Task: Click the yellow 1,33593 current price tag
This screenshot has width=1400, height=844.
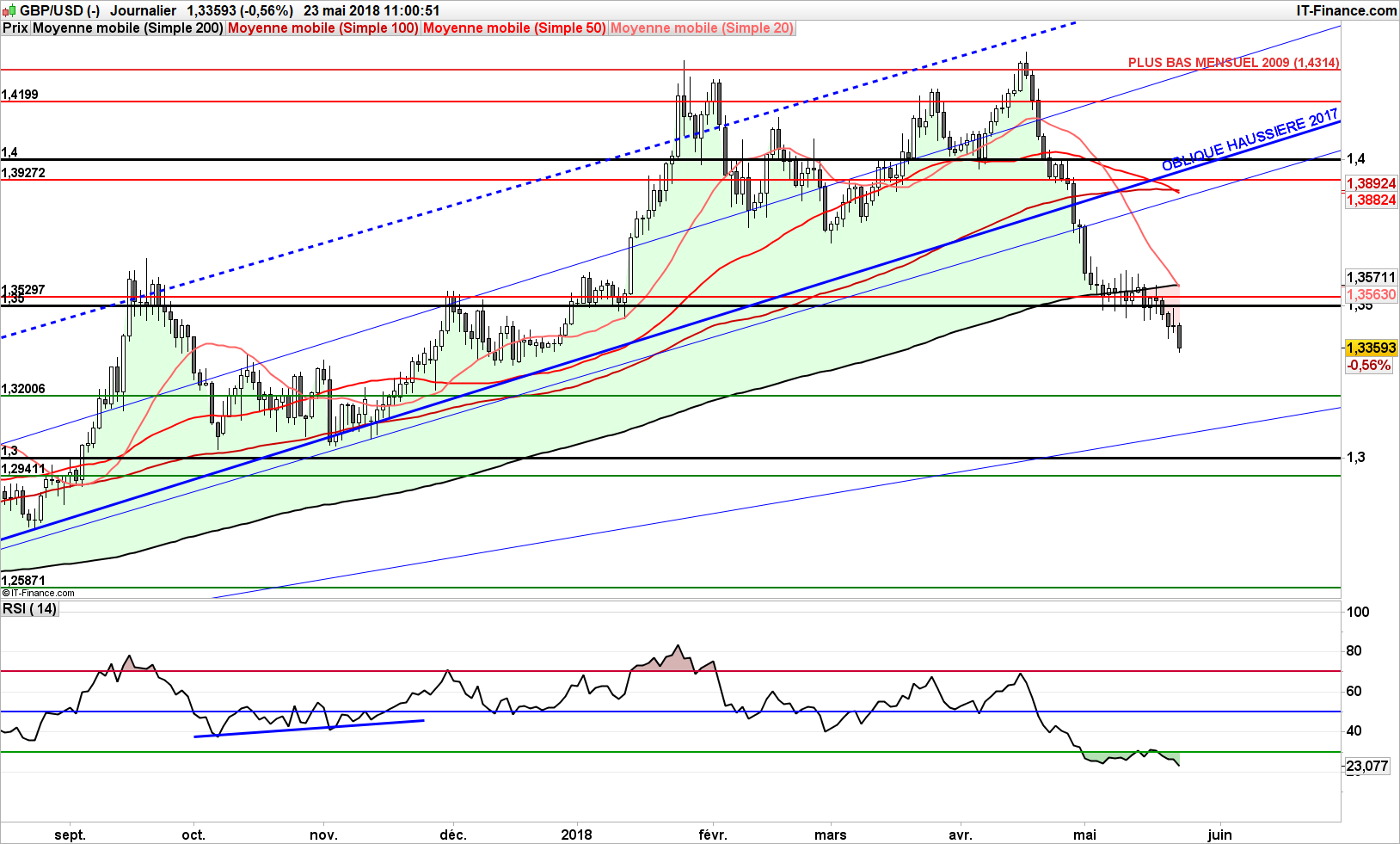Action: point(1372,348)
